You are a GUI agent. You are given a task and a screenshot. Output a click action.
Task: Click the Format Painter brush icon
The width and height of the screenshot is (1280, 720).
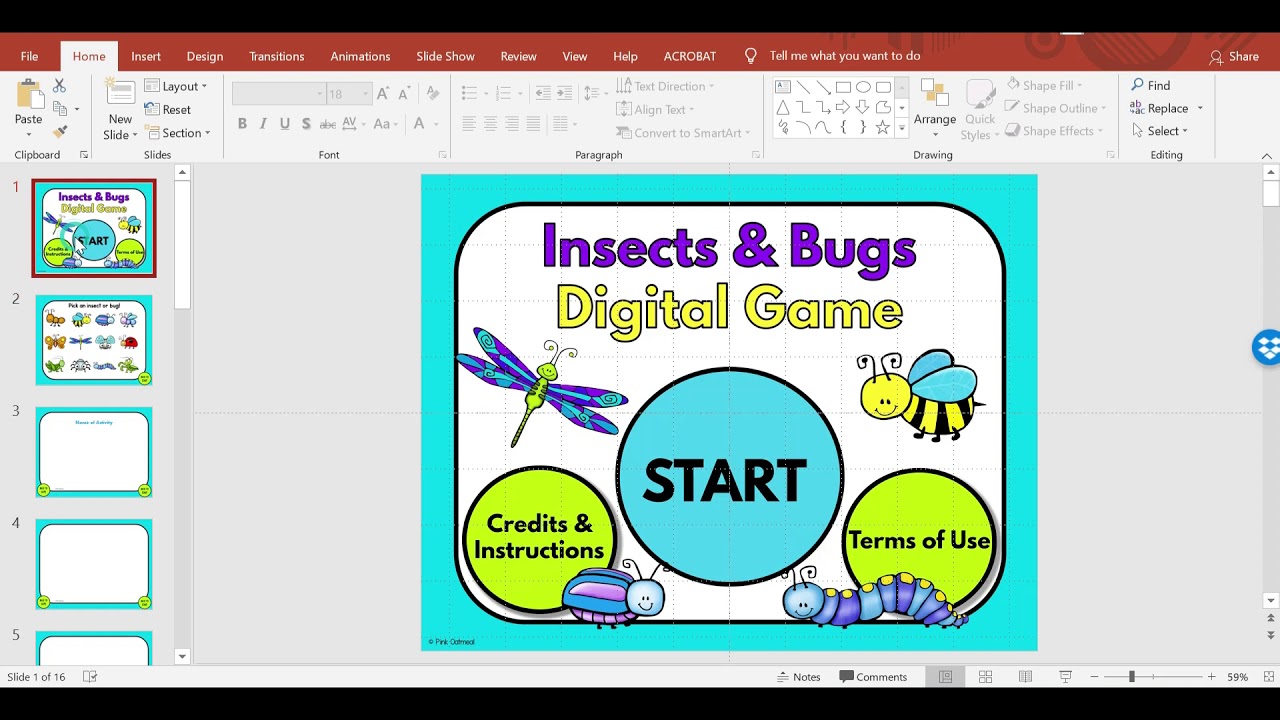point(59,132)
